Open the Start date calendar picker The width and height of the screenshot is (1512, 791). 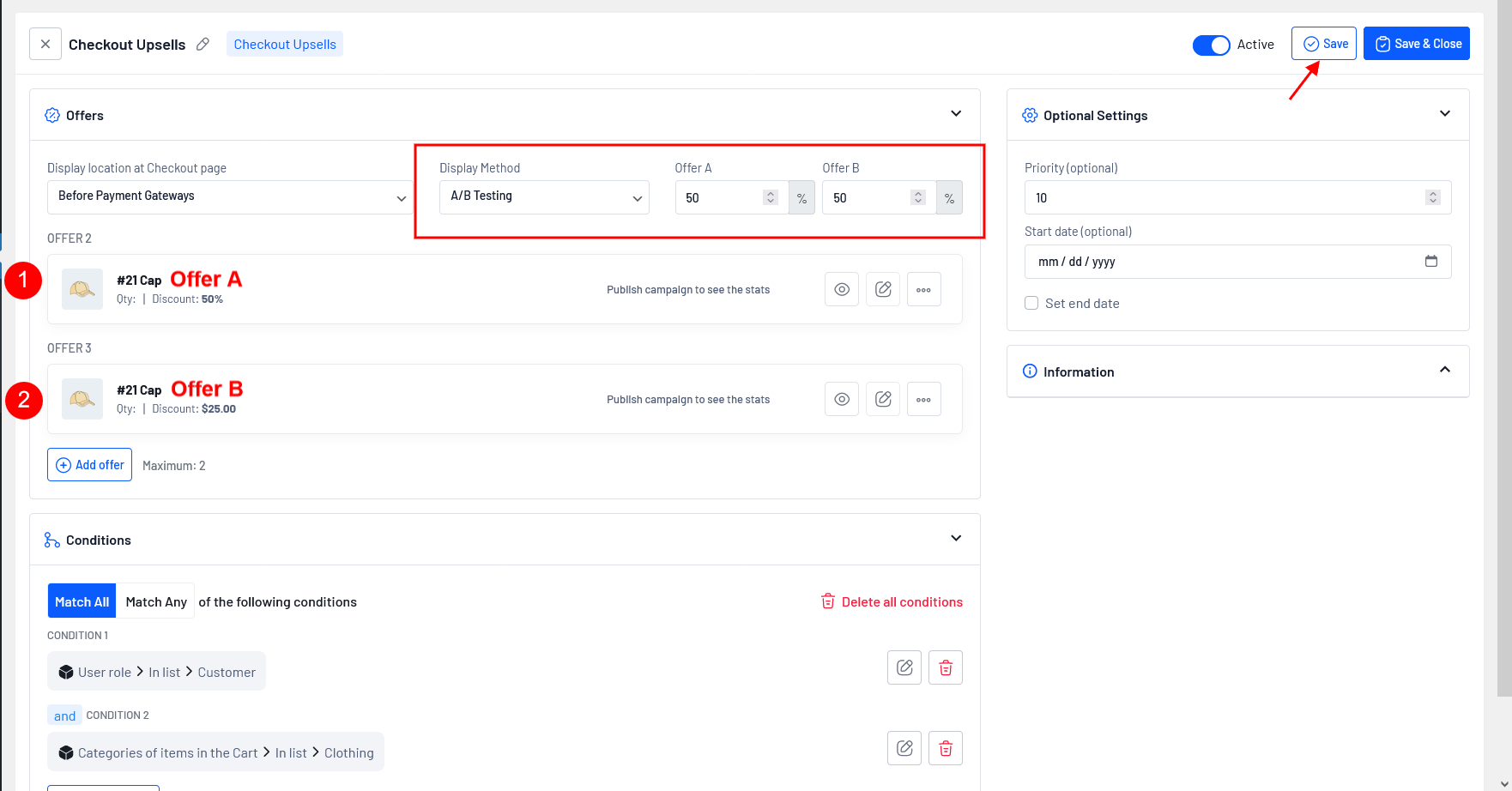(x=1430, y=262)
